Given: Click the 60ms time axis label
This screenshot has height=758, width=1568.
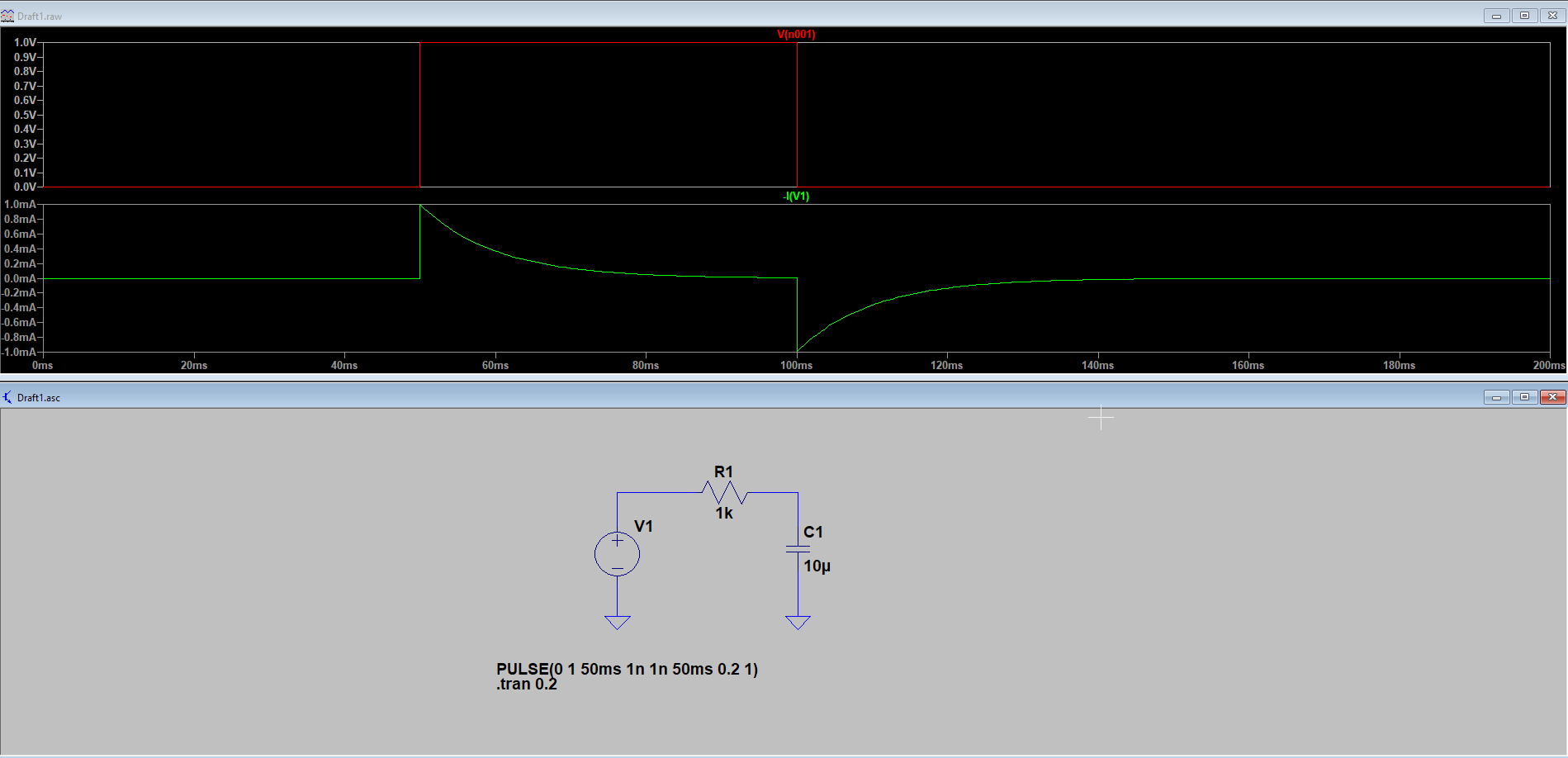Looking at the screenshot, I should [495, 365].
